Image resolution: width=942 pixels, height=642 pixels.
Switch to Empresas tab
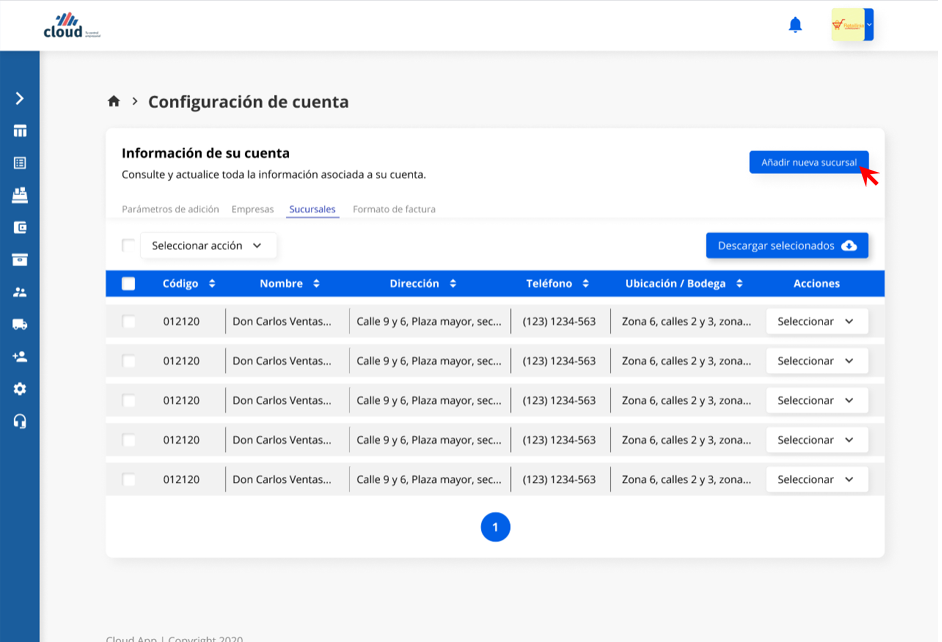pos(252,209)
